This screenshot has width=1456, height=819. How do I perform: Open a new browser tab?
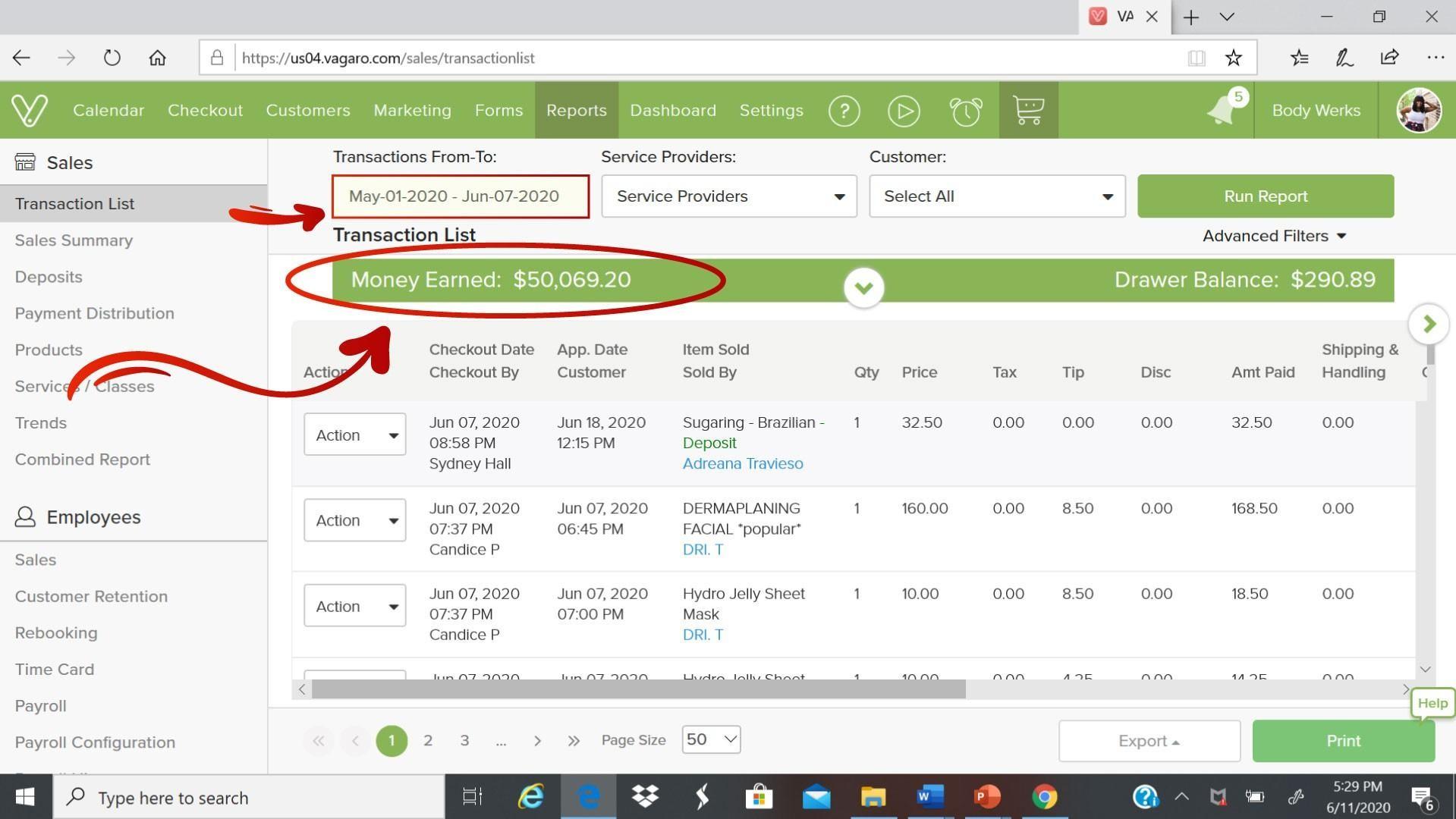1190,17
